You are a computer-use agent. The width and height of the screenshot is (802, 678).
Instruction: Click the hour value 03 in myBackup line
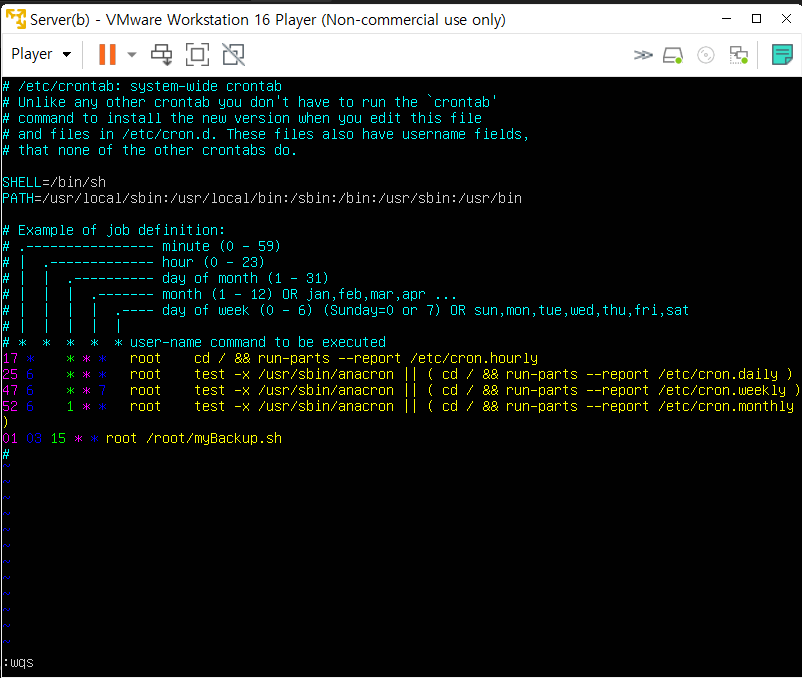(34, 438)
